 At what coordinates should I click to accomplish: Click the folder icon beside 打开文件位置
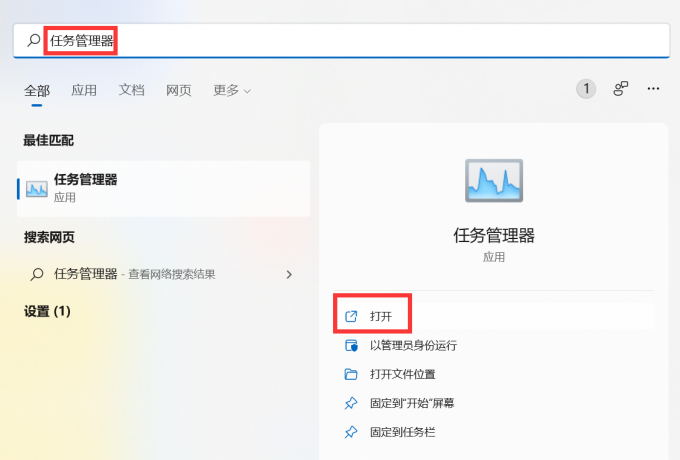pyautogui.click(x=351, y=374)
